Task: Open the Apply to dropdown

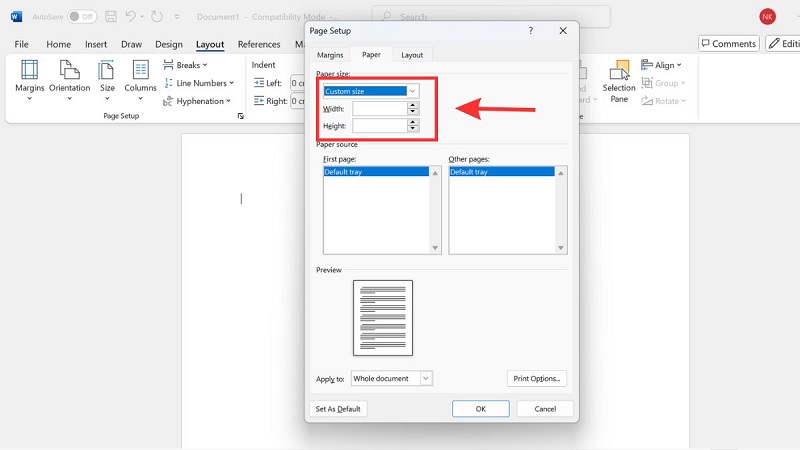Action: 426,379
